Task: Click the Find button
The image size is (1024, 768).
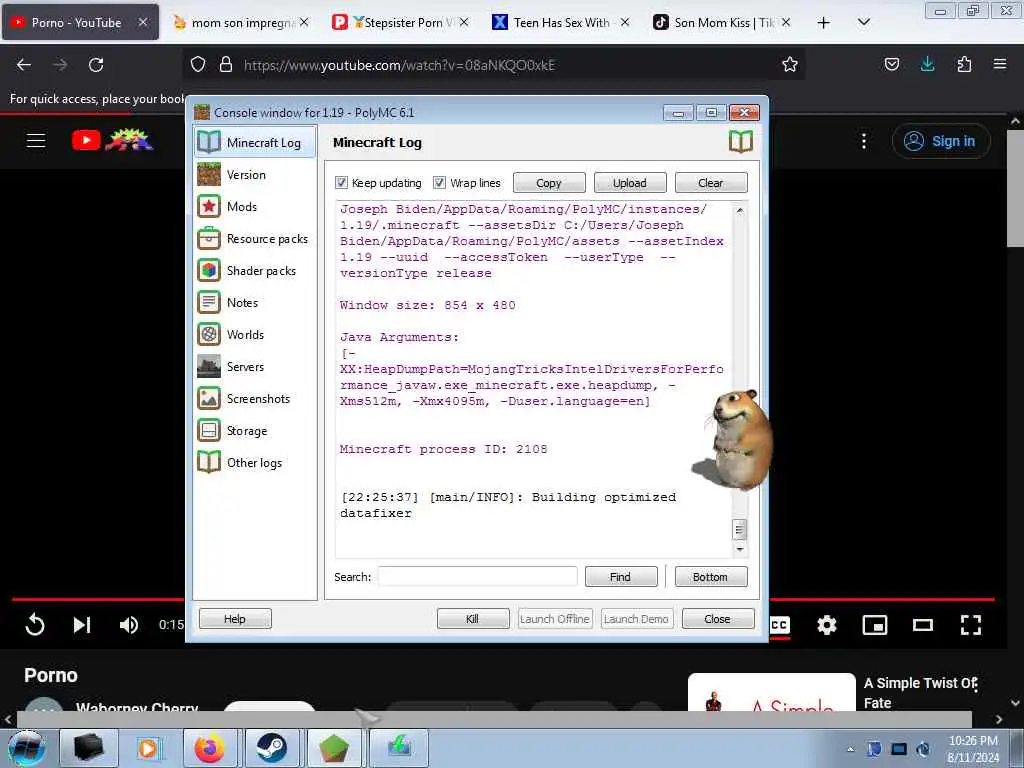Action: point(620,577)
